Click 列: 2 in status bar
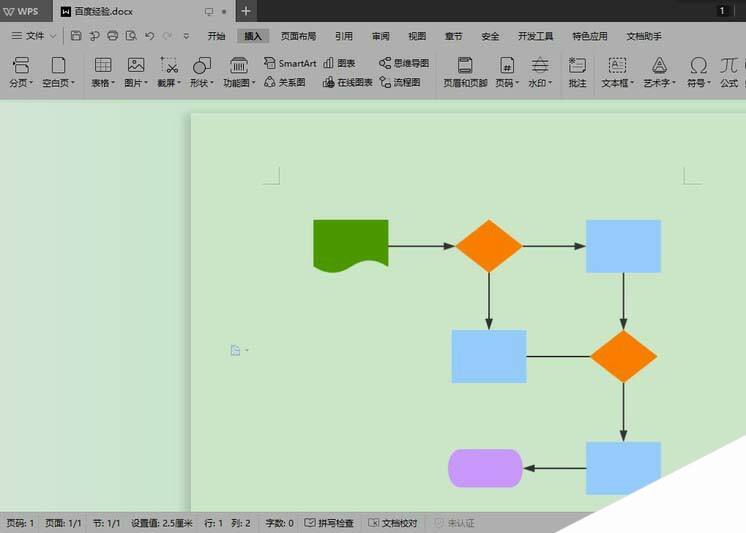746x533 pixels. (241, 523)
